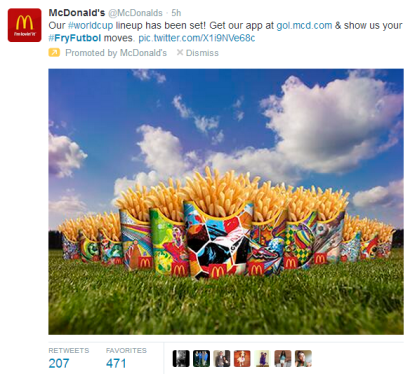Click the 5h timestamp
410x374 pixels.
pos(176,13)
